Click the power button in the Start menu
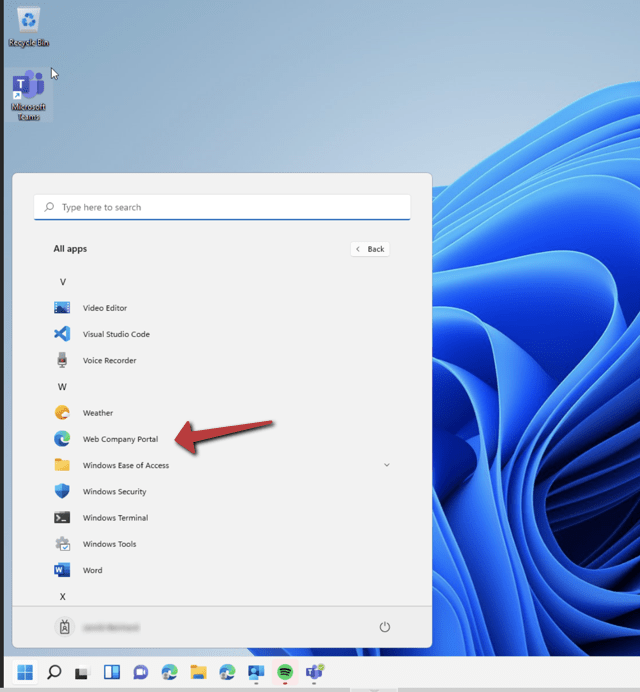 click(x=384, y=627)
